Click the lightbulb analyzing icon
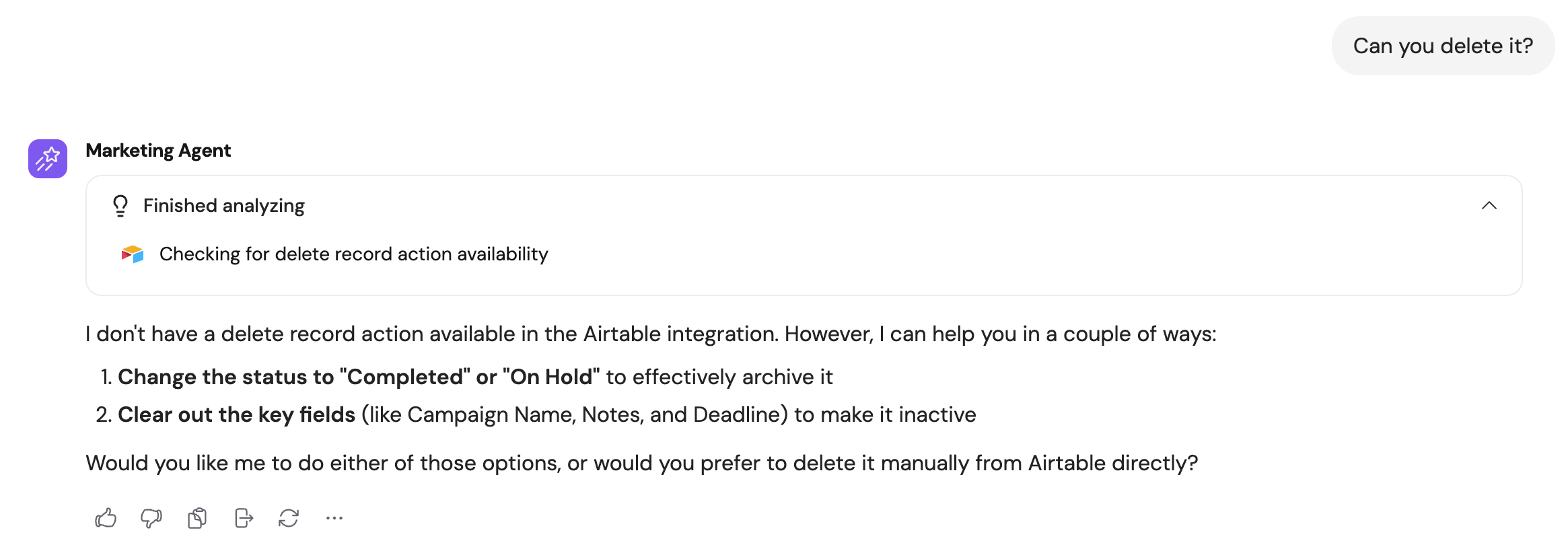This screenshot has height=549, width=1568. pos(120,205)
